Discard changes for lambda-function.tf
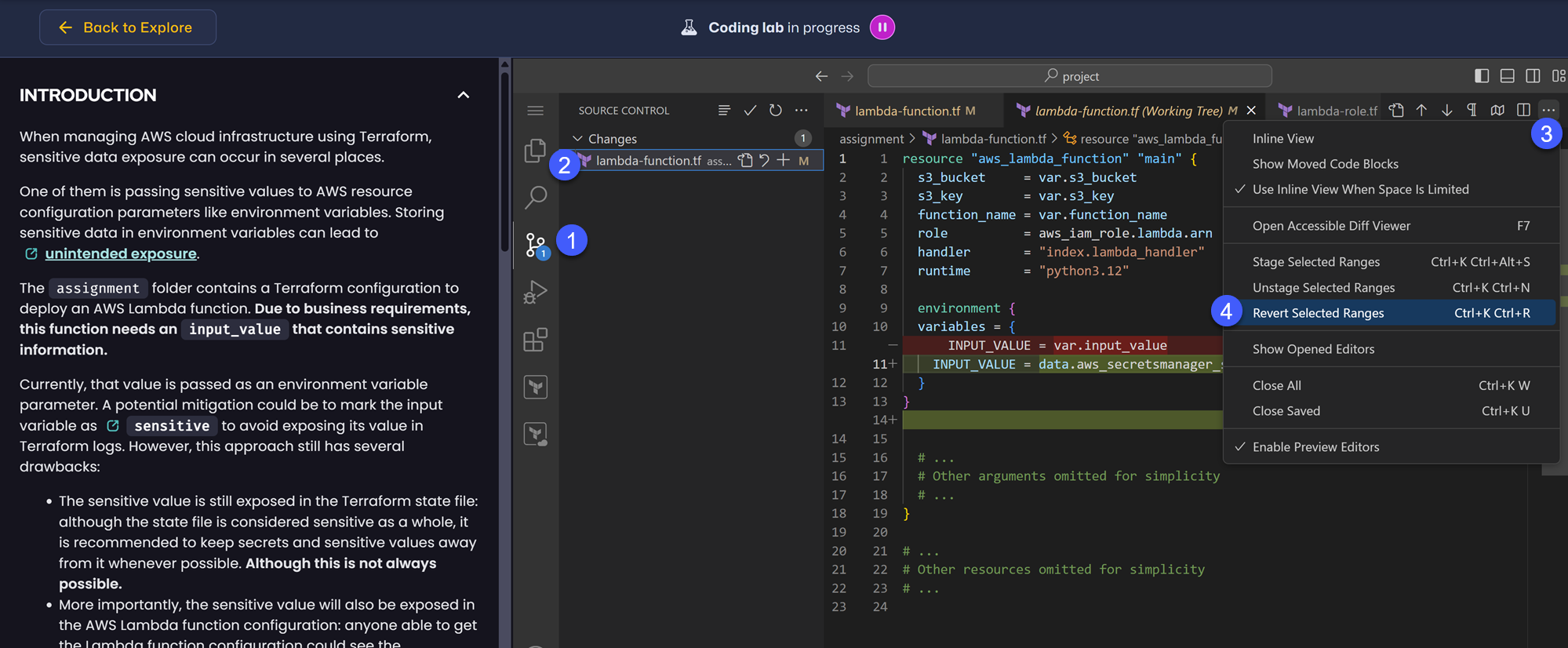Image resolution: width=1568 pixels, height=648 pixels. (x=765, y=160)
